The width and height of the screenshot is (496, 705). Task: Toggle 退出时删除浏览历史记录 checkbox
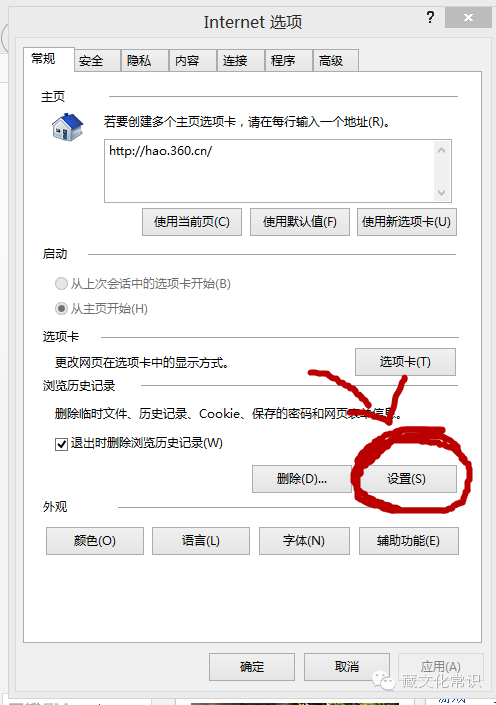61,444
